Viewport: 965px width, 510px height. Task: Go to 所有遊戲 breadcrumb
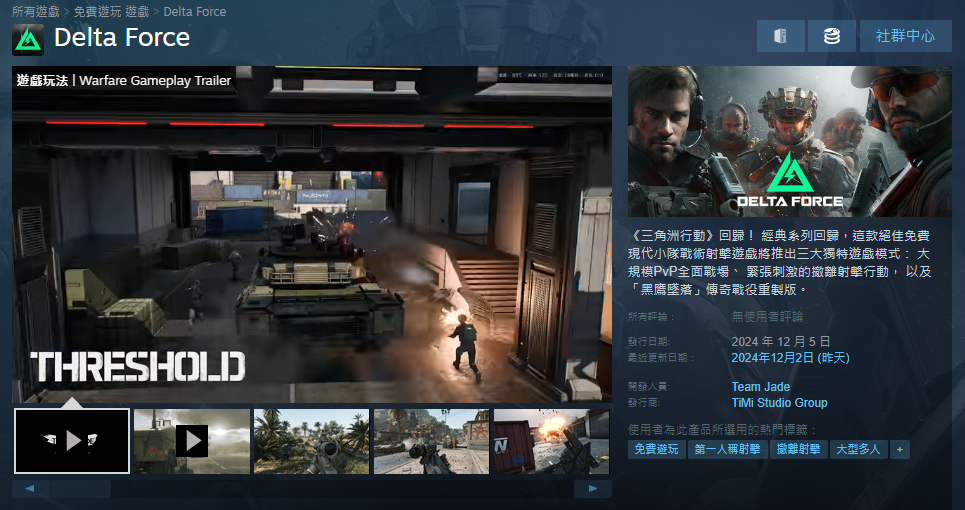coord(36,11)
